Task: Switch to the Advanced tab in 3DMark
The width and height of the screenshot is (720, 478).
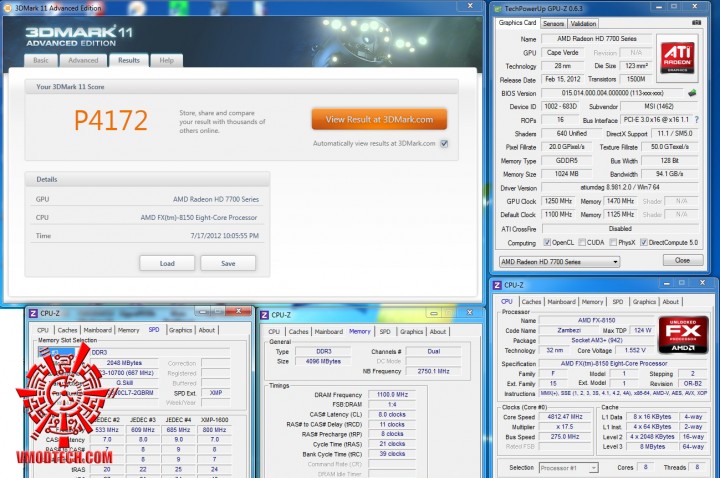Action: click(83, 61)
